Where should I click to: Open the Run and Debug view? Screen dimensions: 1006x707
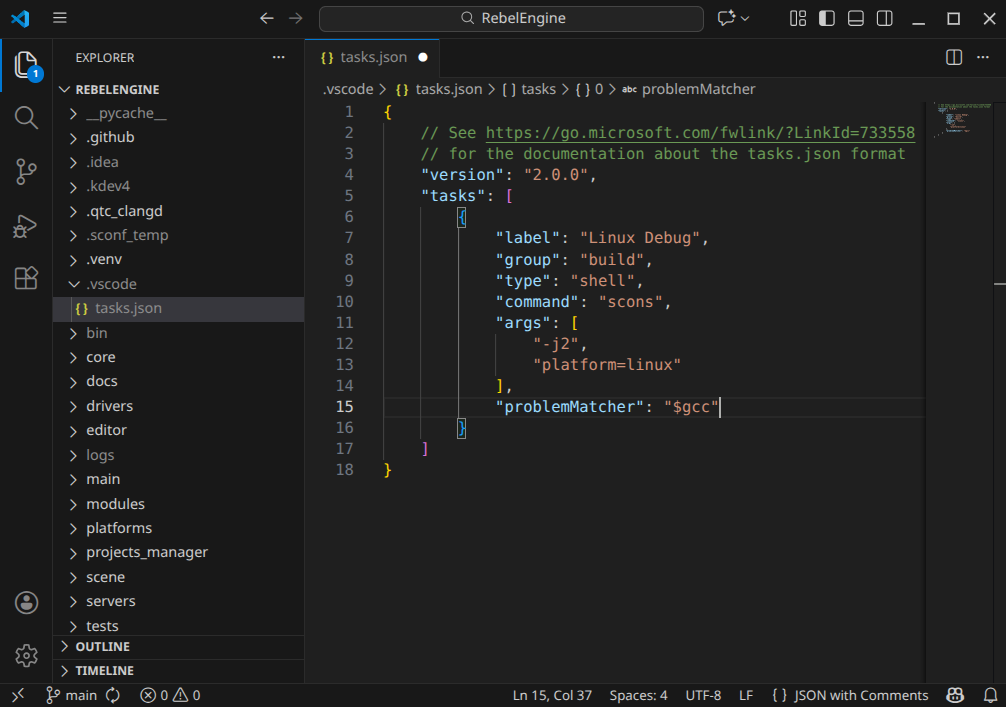26,226
